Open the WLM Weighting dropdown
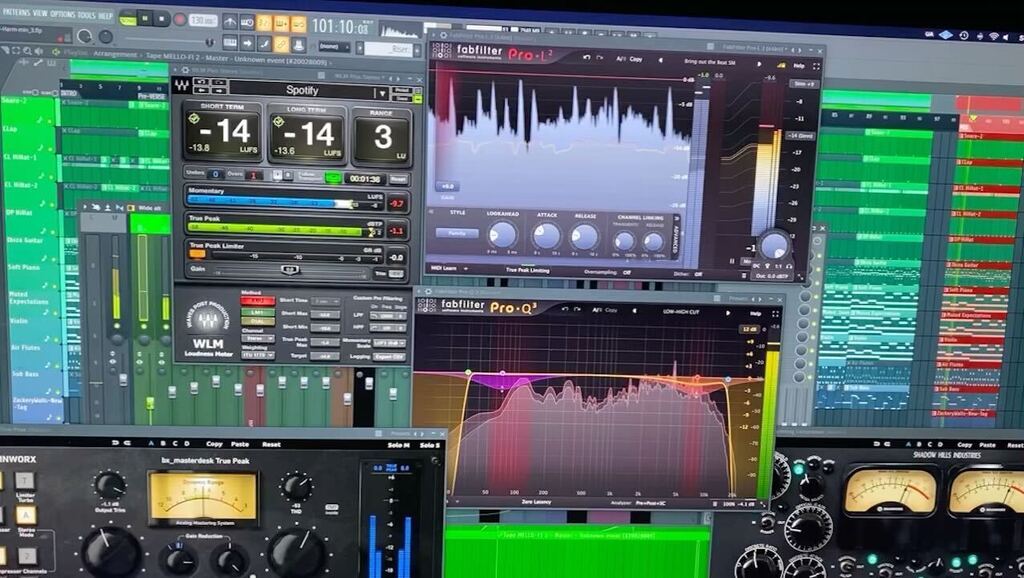The height and width of the screenshot is (578, 1024). 258,355
